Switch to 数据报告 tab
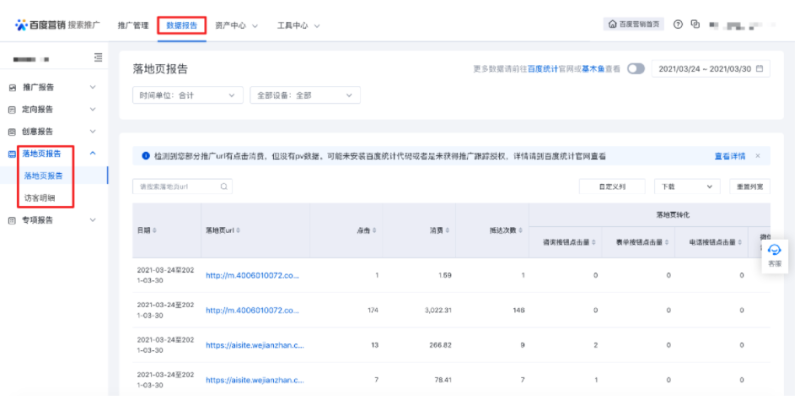Image resolution: width=800 pixels, height=400 pixels. click(x=182, y=26)
